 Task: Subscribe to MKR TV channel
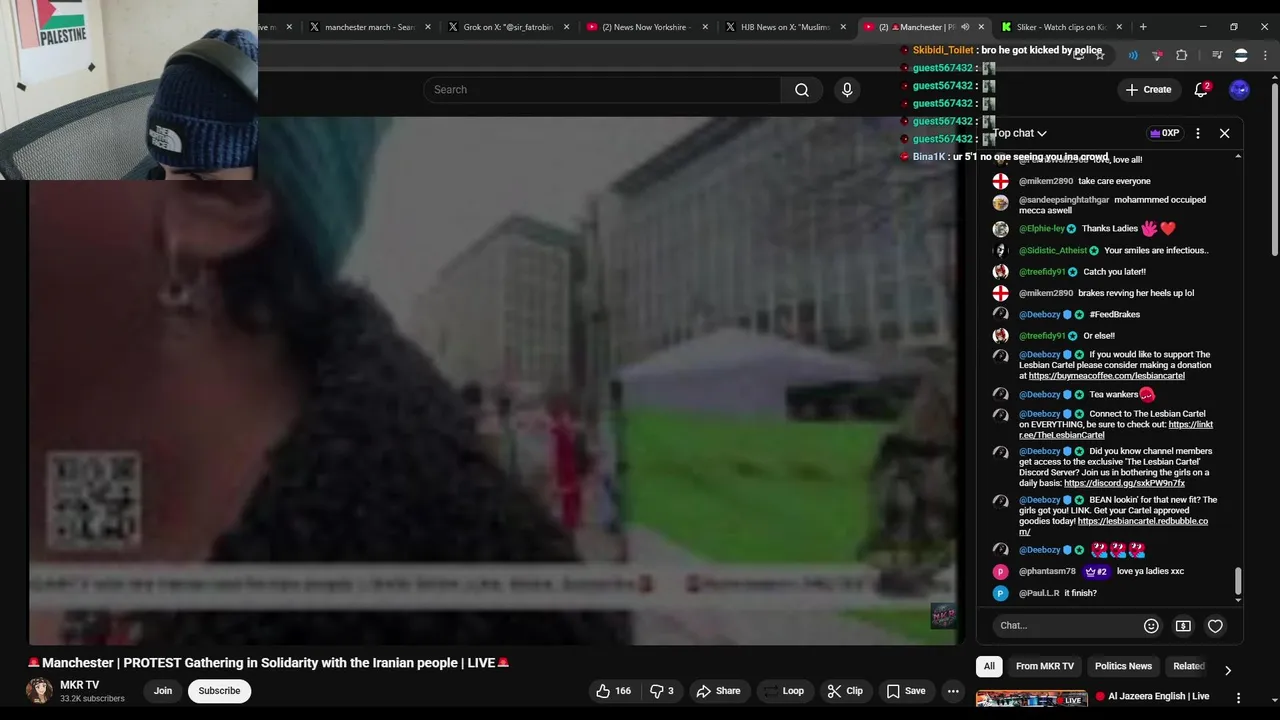pyautogui.click(x=219, y=691)
